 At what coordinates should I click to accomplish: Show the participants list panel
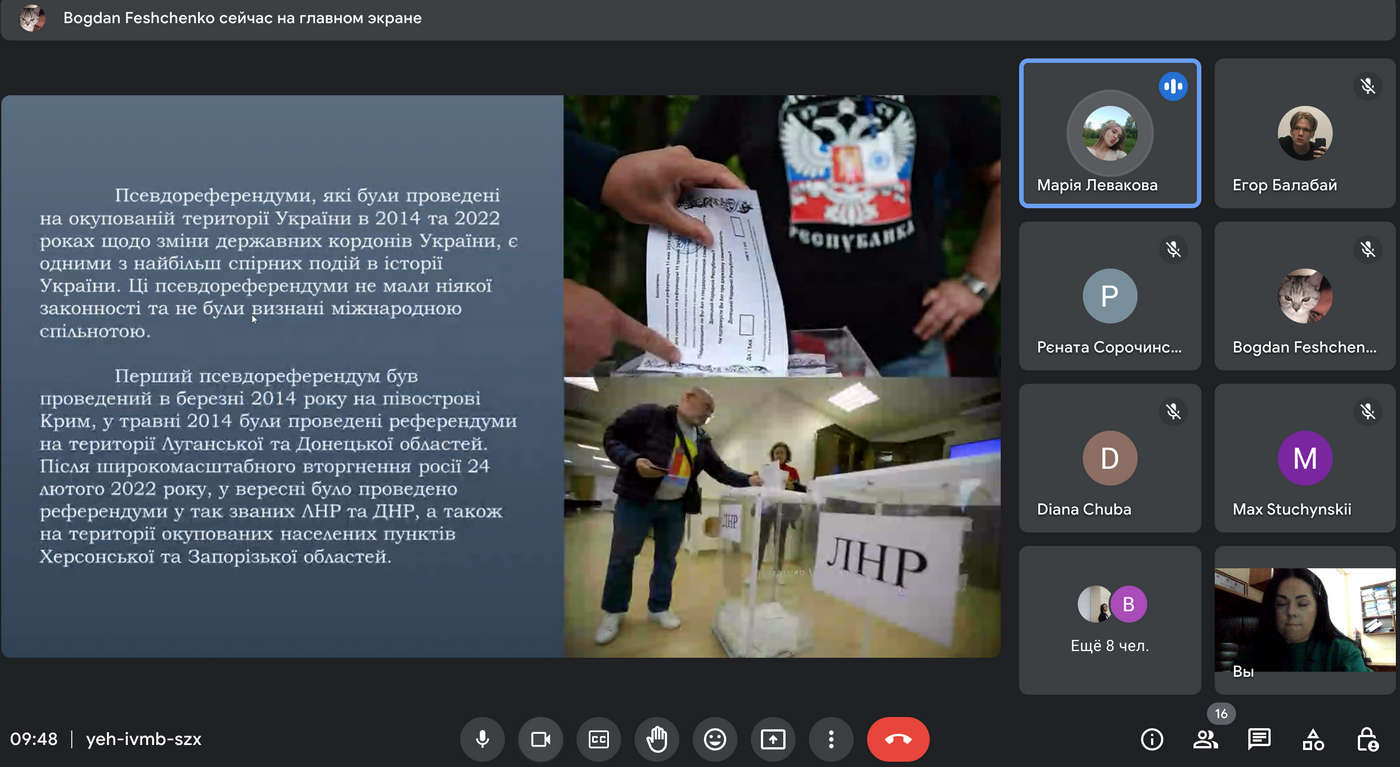(1206, 739)
